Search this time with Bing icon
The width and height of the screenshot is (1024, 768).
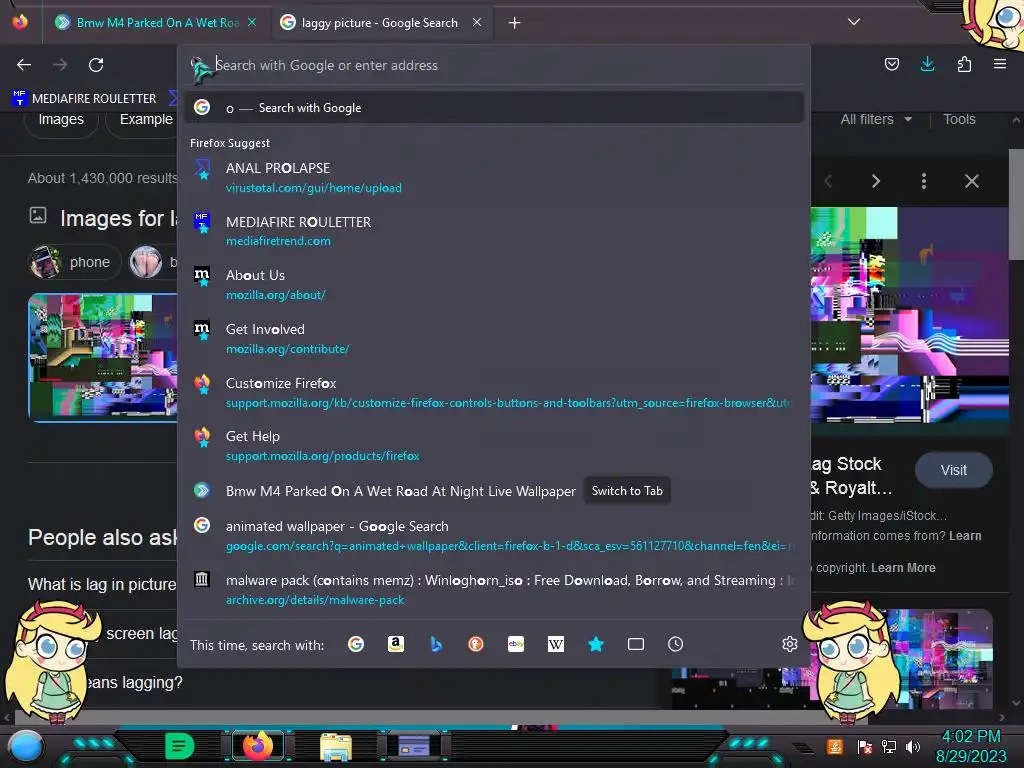click(436, 645)
